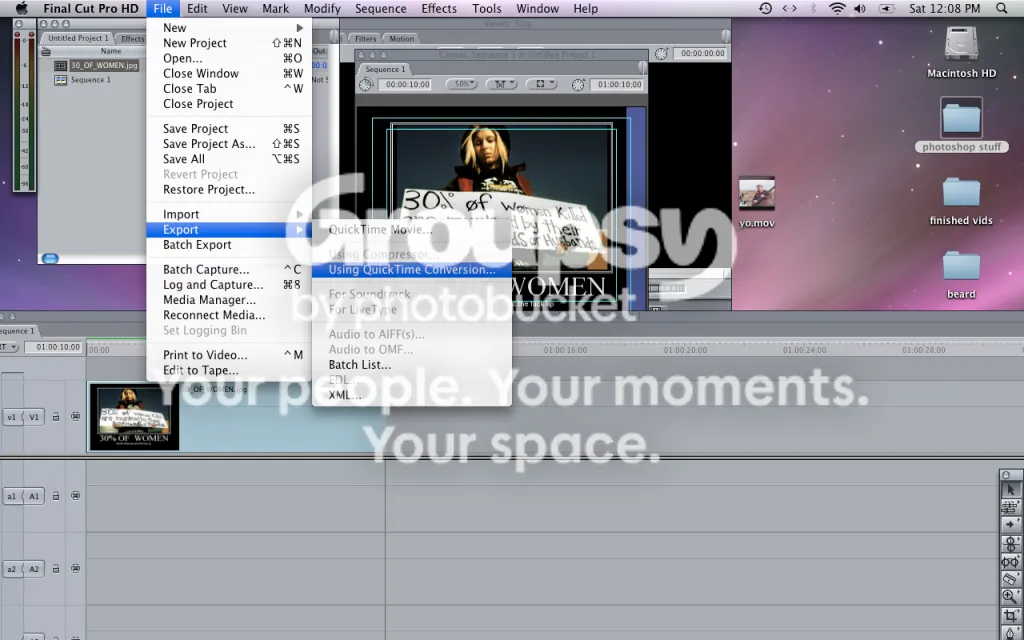Click the a2 source control on audio track
Screen dimensions: 1024x640
12,569
